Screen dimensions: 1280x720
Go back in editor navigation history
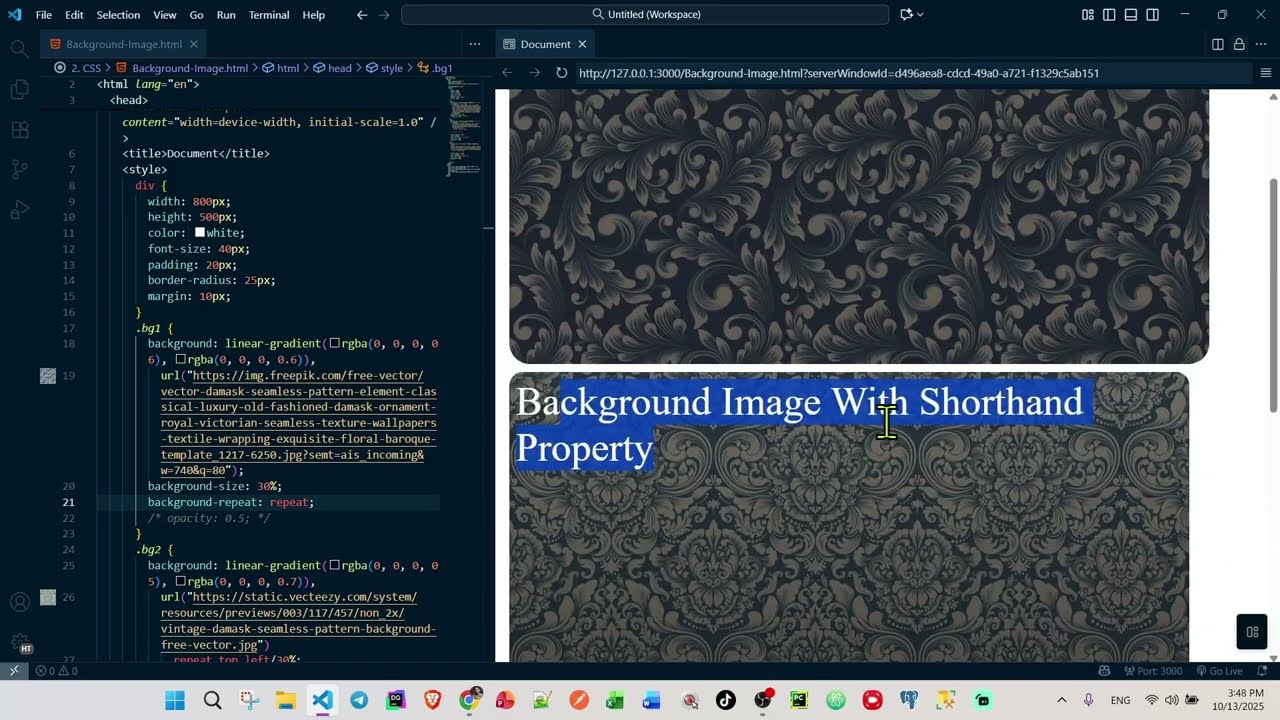click(x=362, y=15)
